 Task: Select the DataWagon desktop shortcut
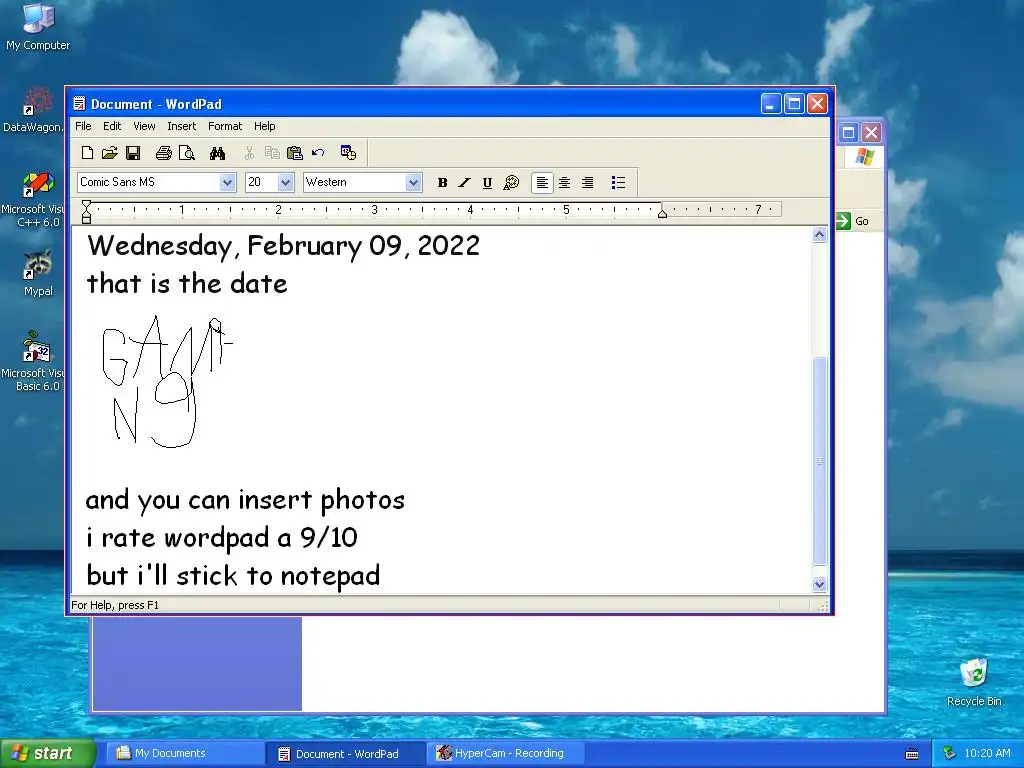tap(33, 111)
